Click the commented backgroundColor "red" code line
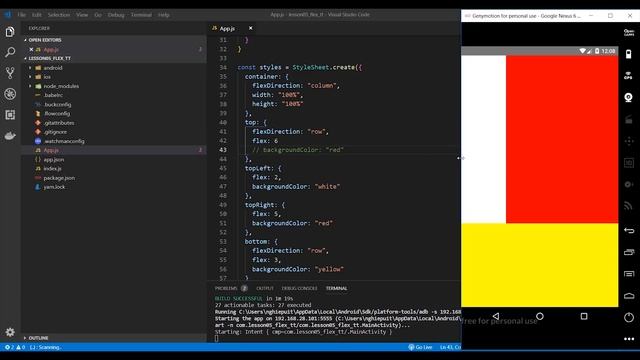This screenshot has width=640, height=360. coord(298,150)
